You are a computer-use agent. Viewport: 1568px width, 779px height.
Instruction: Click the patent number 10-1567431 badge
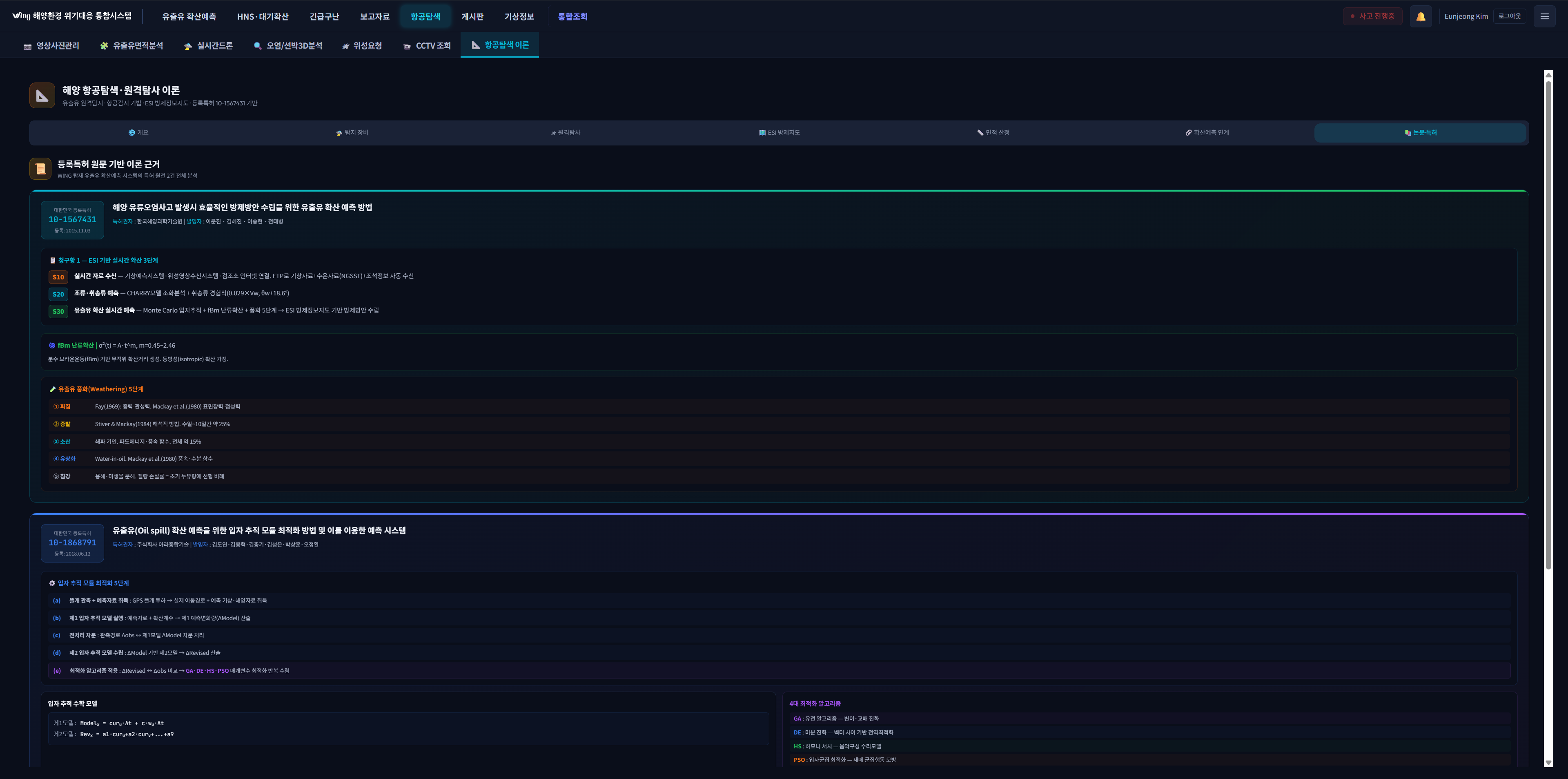[x=72, y=220]
